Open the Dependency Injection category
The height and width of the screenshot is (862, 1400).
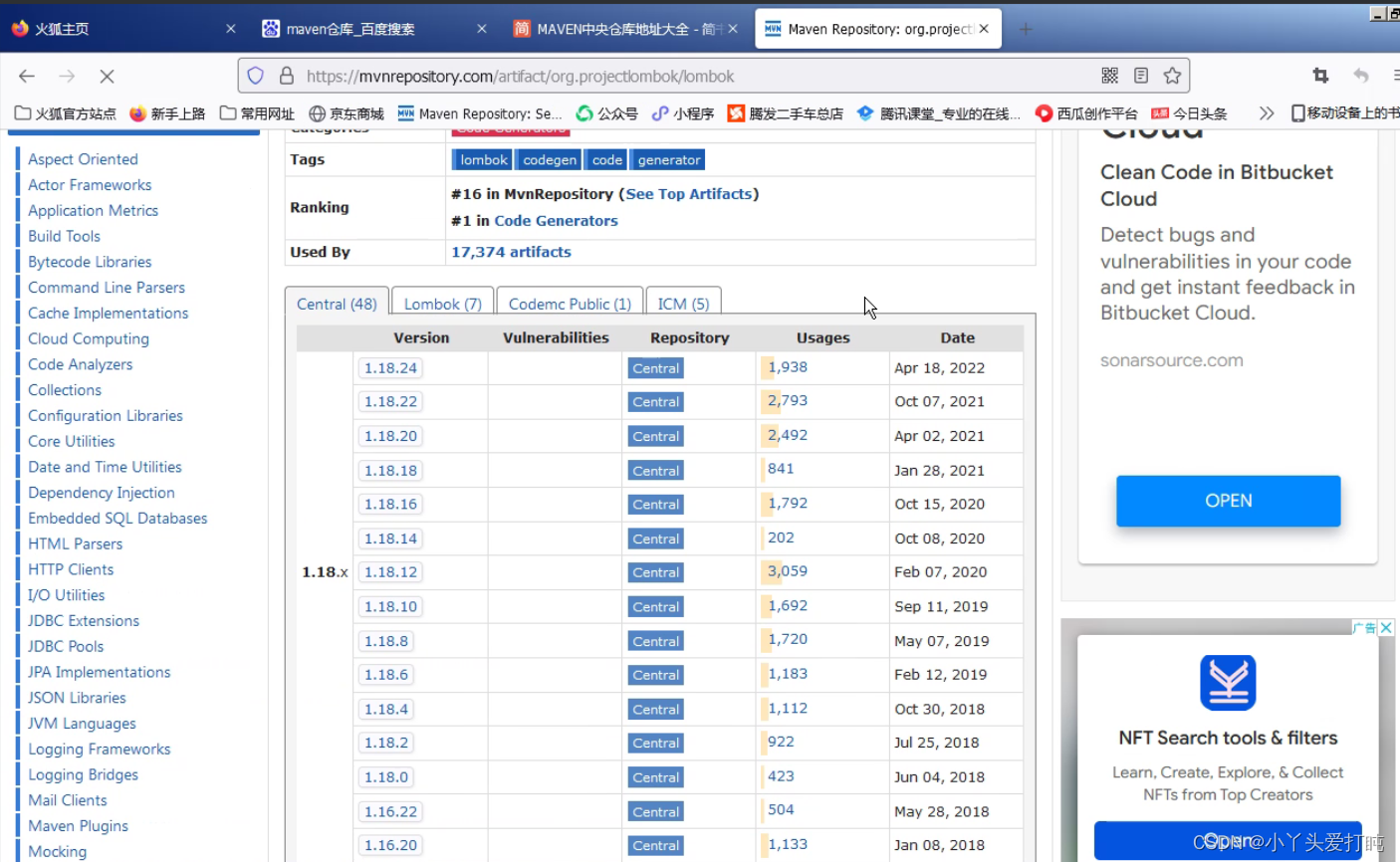pos(102,493)
